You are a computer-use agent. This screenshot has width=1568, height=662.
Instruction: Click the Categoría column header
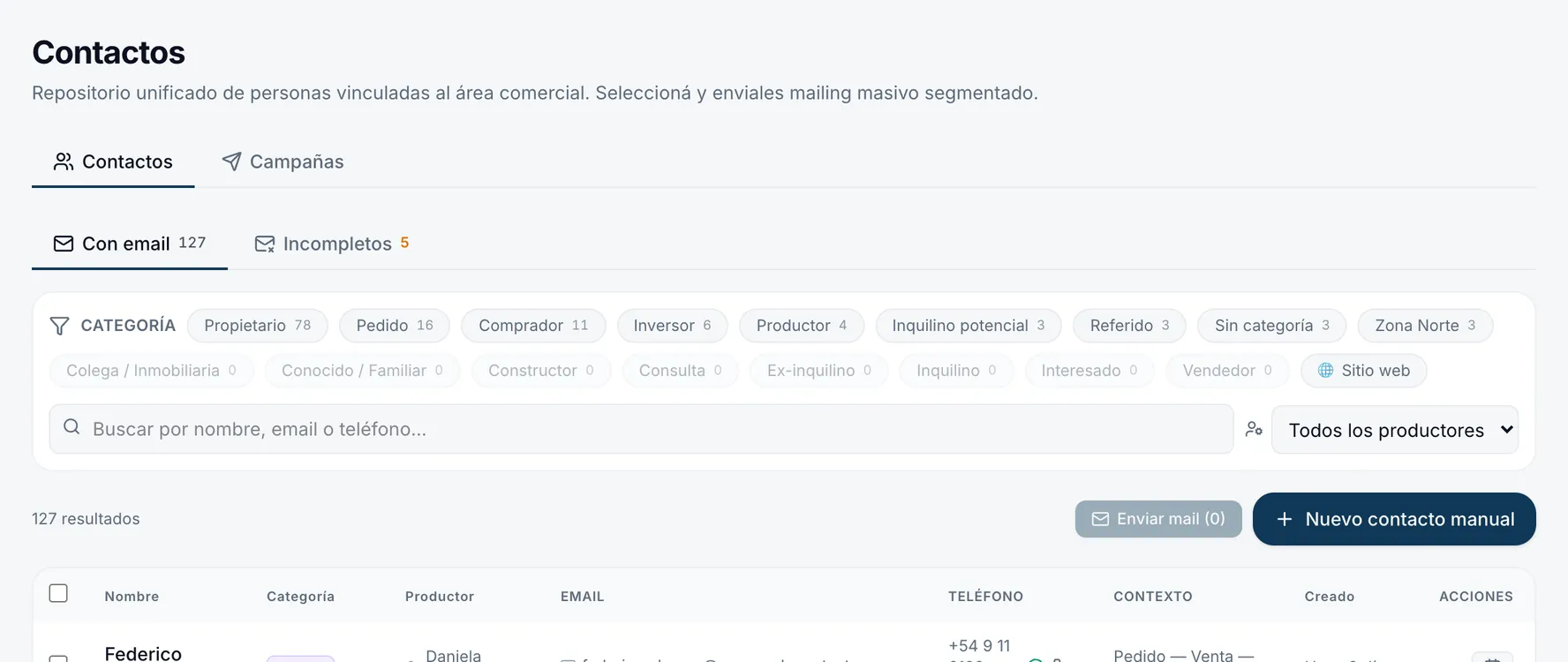click(x=300, y=597)
